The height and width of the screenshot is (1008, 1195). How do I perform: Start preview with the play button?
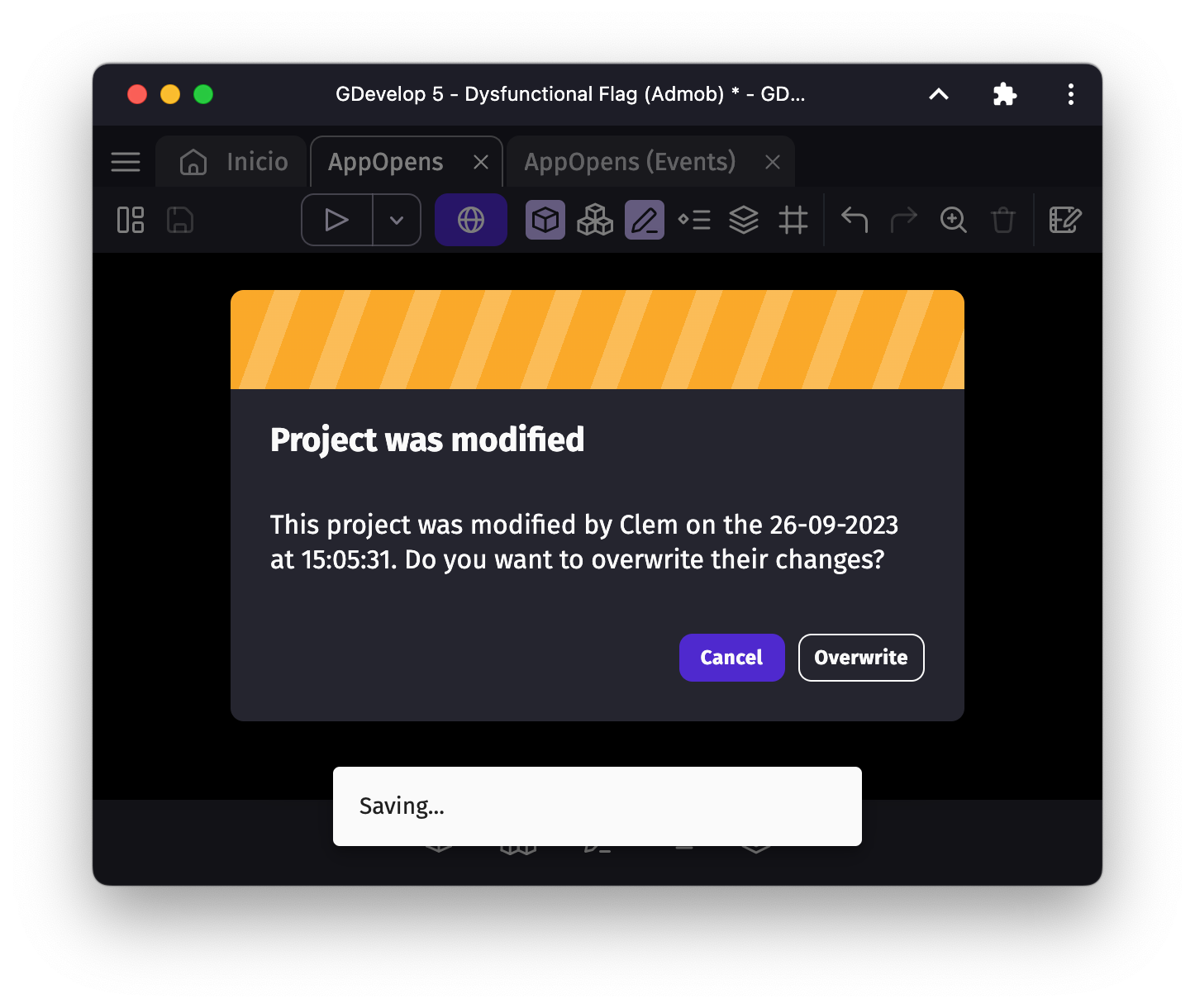coord(336,221)
